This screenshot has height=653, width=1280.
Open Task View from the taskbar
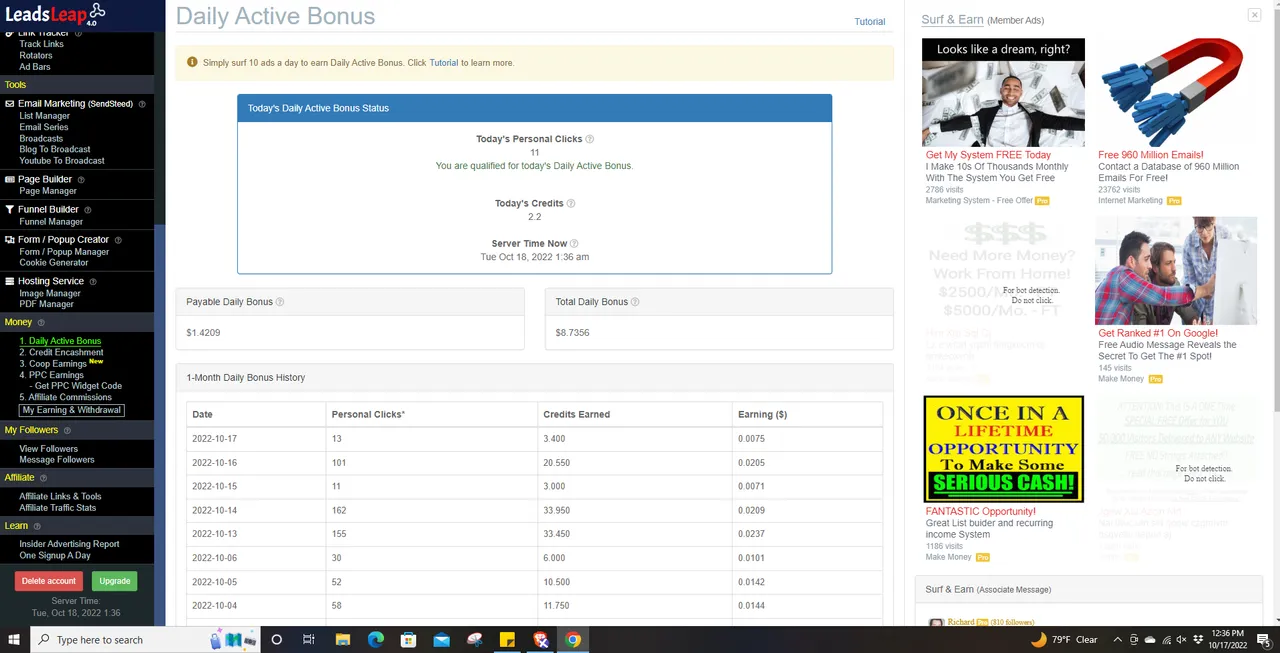click(x=309, y=640)
